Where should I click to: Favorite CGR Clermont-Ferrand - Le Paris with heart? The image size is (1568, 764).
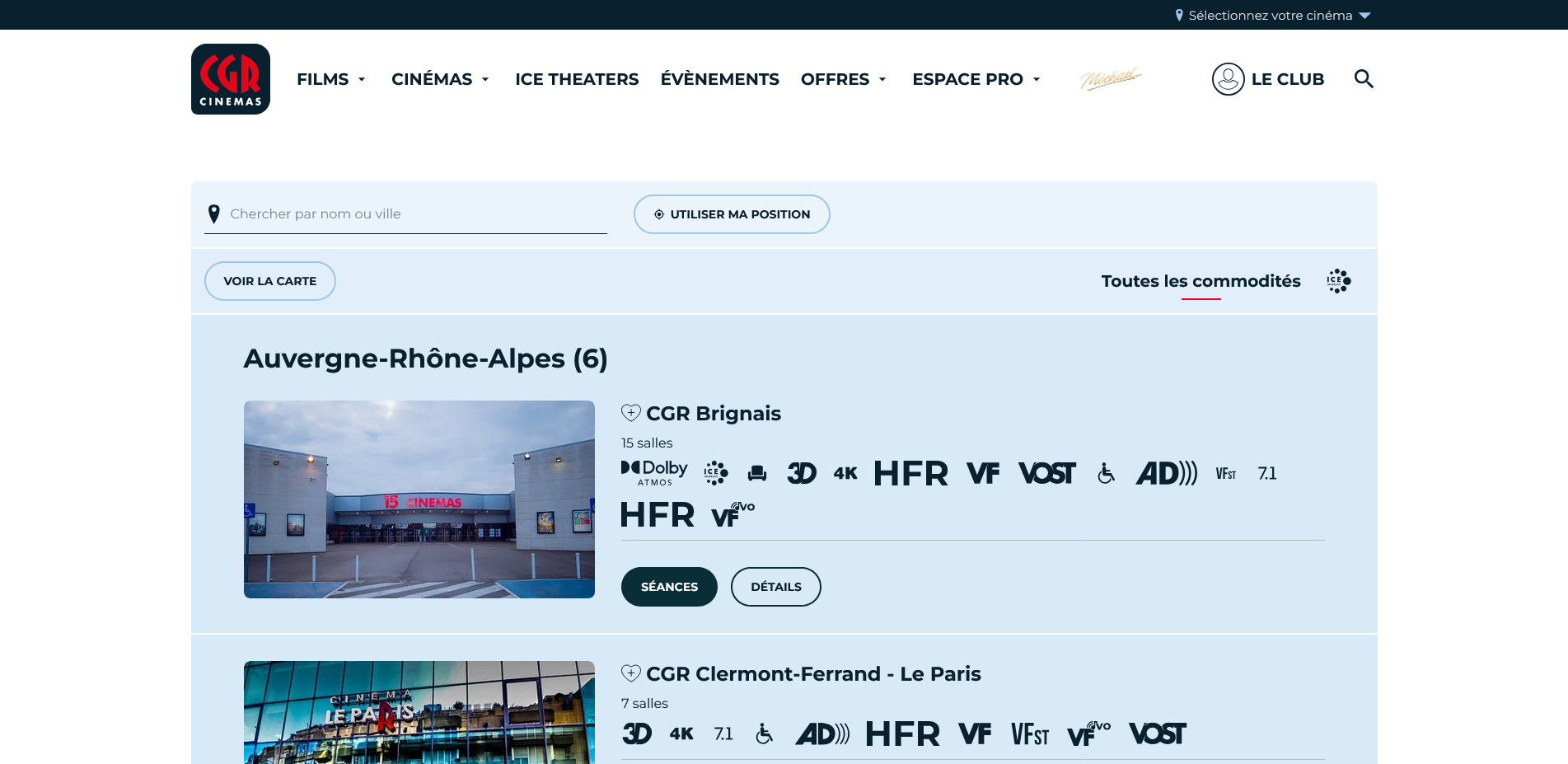(x=631, y=673)
